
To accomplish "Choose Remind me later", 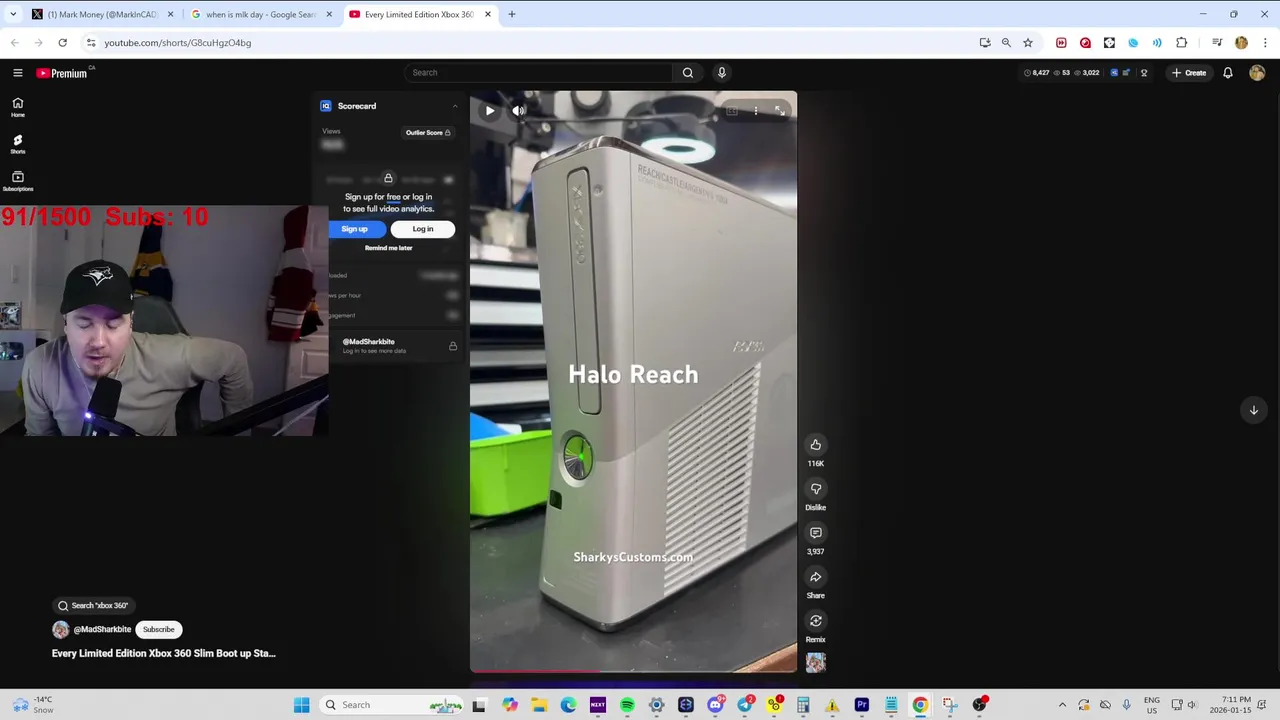I will 389,248.
